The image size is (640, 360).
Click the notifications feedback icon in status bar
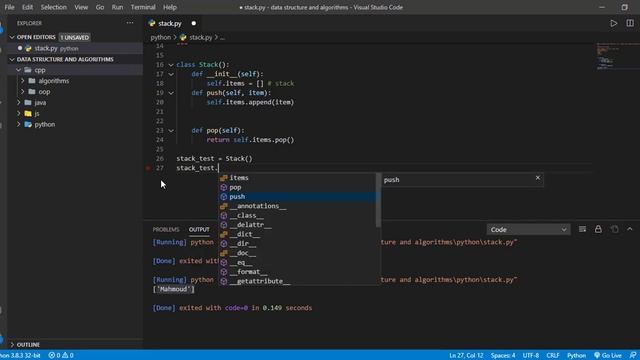tap(633, 355)
